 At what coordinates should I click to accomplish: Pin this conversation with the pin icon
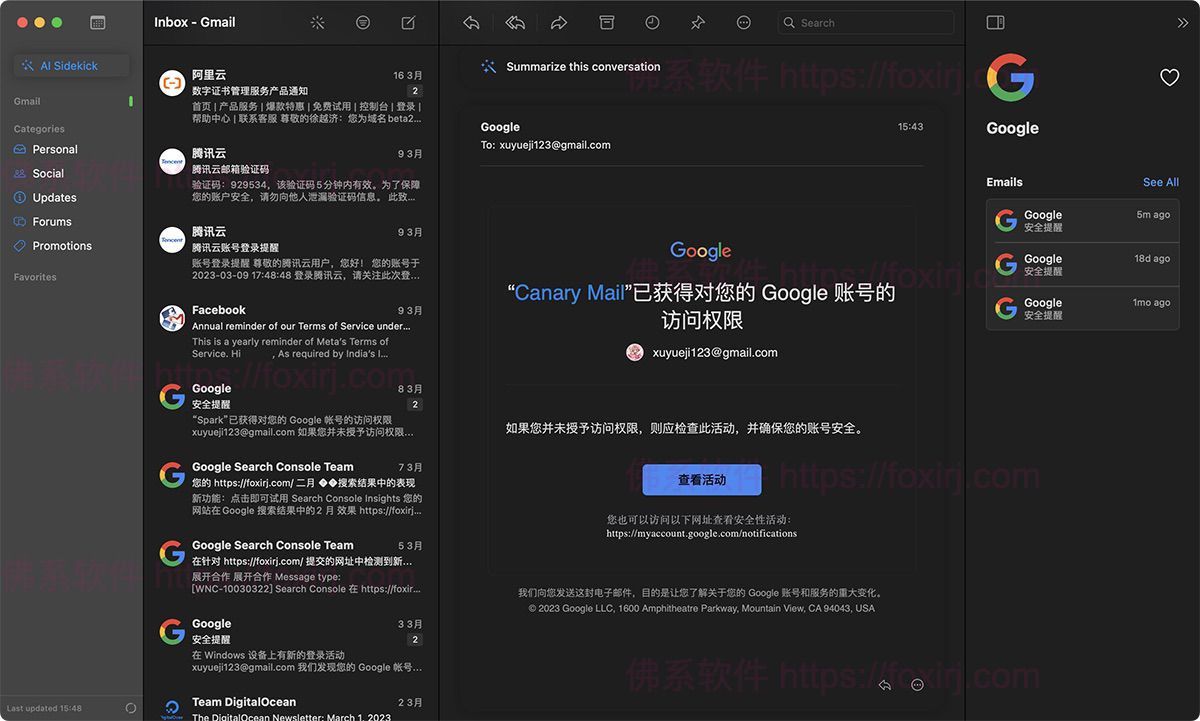tap(697, 22)
